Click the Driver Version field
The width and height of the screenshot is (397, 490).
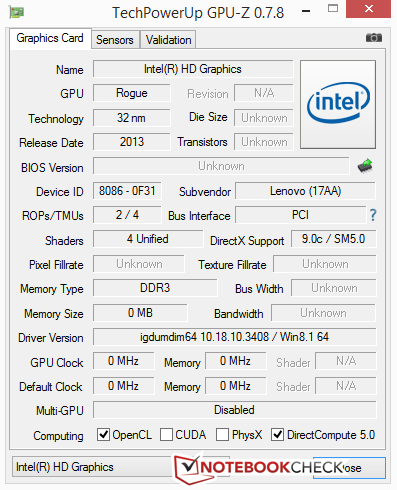[x=235, y=337]
